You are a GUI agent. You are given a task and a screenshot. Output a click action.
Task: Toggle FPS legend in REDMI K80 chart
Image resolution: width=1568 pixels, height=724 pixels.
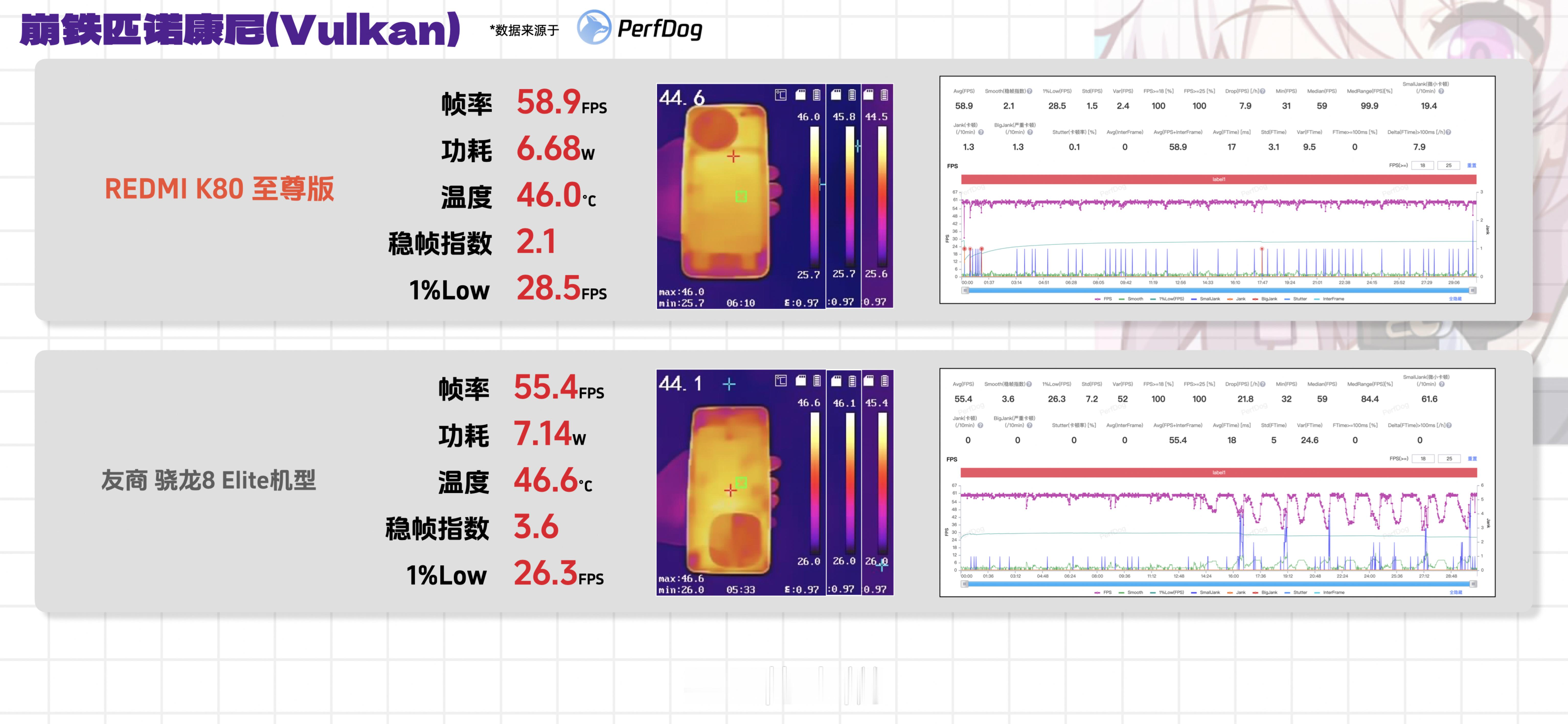(x=1104, y=299)
